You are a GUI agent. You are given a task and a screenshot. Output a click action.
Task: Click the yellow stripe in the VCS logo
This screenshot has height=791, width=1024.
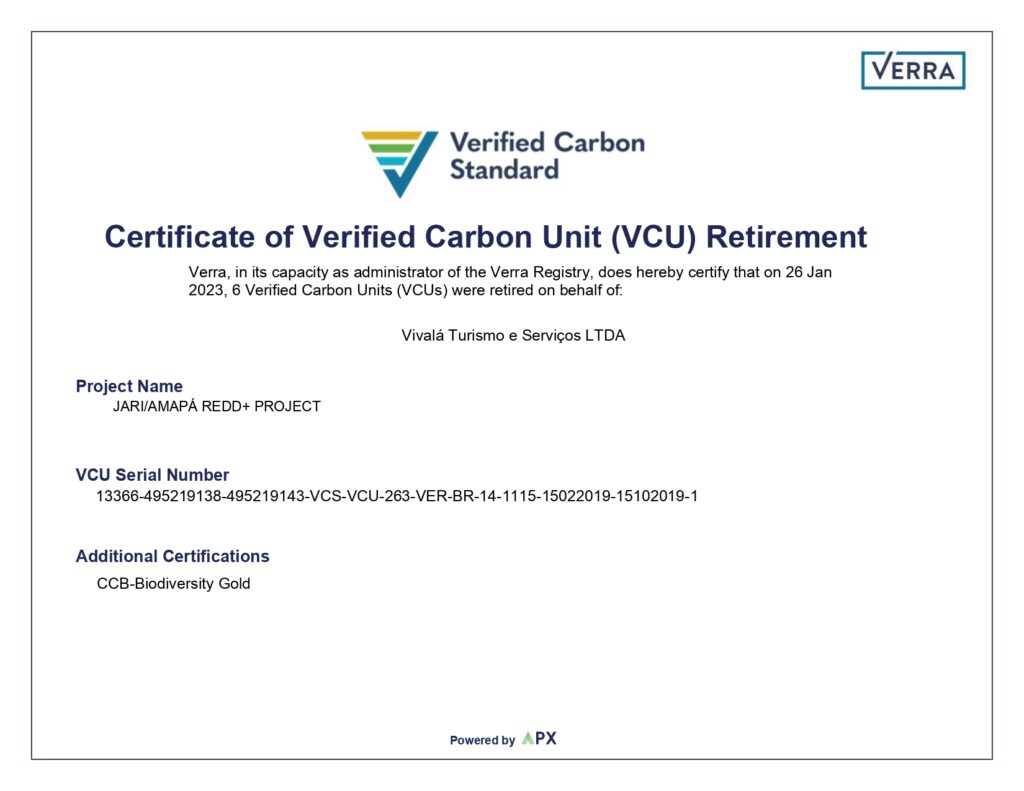pyautogui.click(x=396, y=135)
